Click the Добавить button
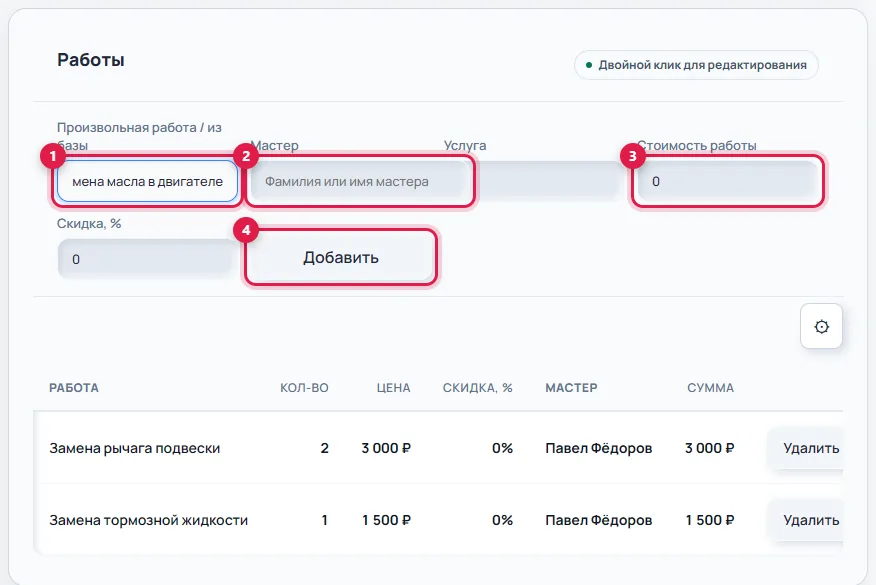Screen dimensions: 876x585 click(341, 258)
